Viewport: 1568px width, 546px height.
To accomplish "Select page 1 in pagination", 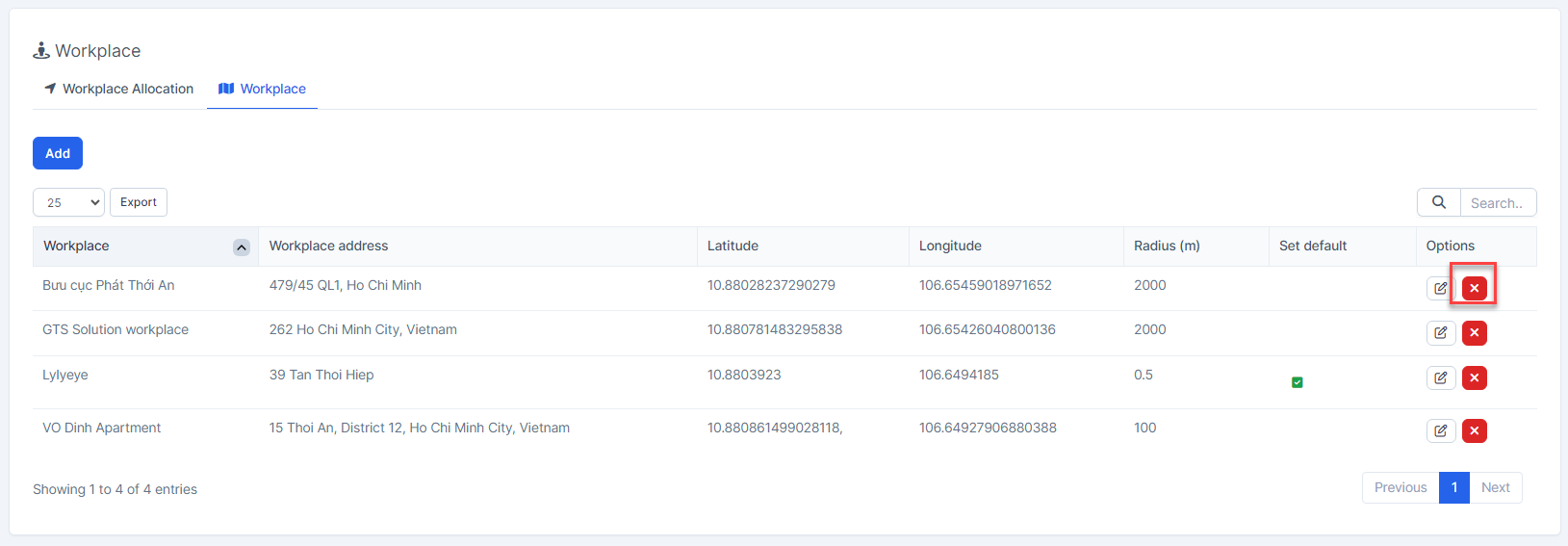I will pos(1453,487).
